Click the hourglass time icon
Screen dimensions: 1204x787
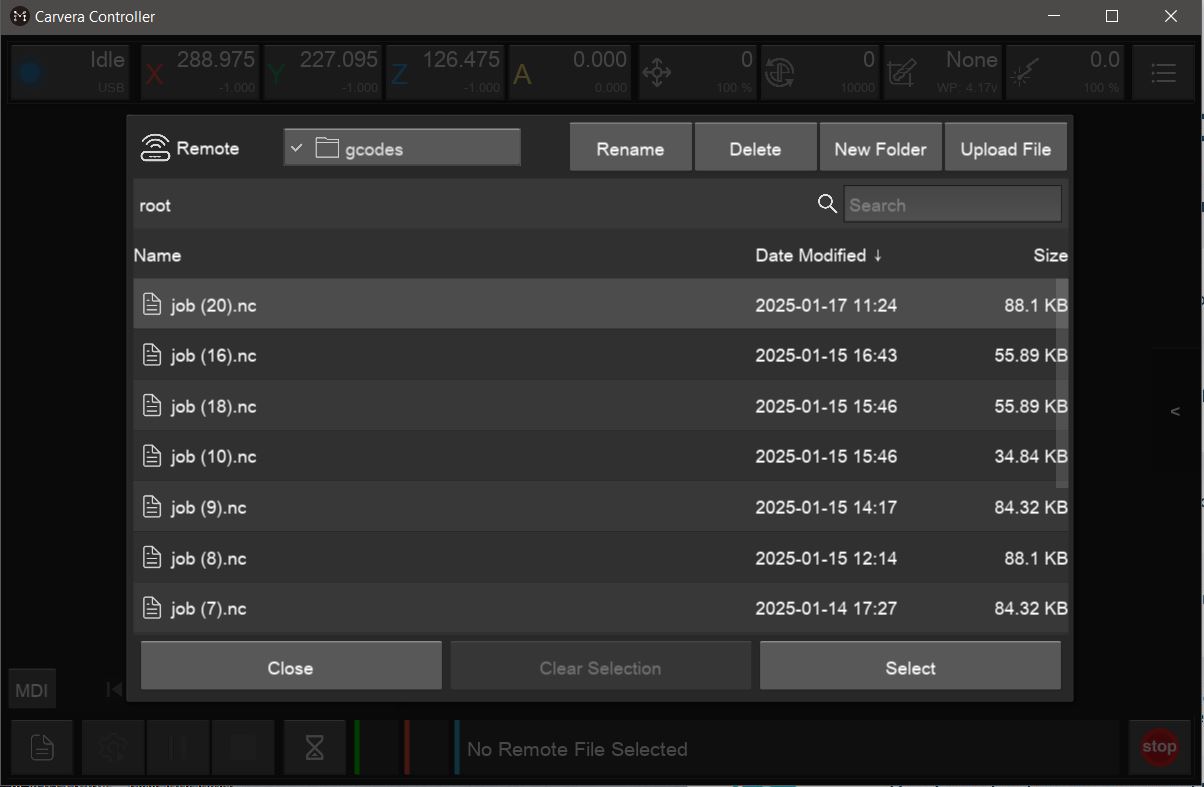(x=314, y=747)
